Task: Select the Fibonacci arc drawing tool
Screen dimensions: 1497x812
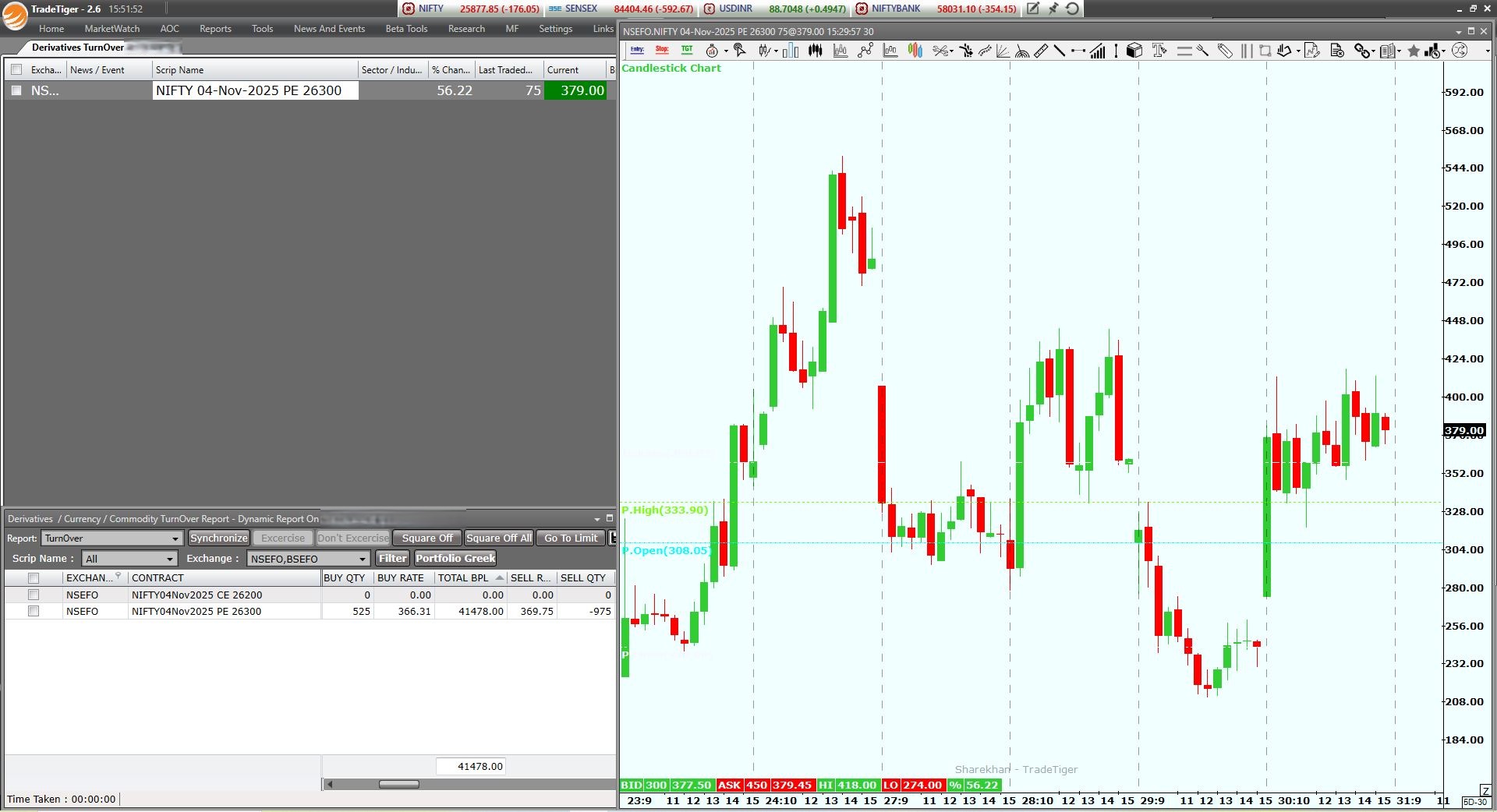Action: click(1021, 51)
